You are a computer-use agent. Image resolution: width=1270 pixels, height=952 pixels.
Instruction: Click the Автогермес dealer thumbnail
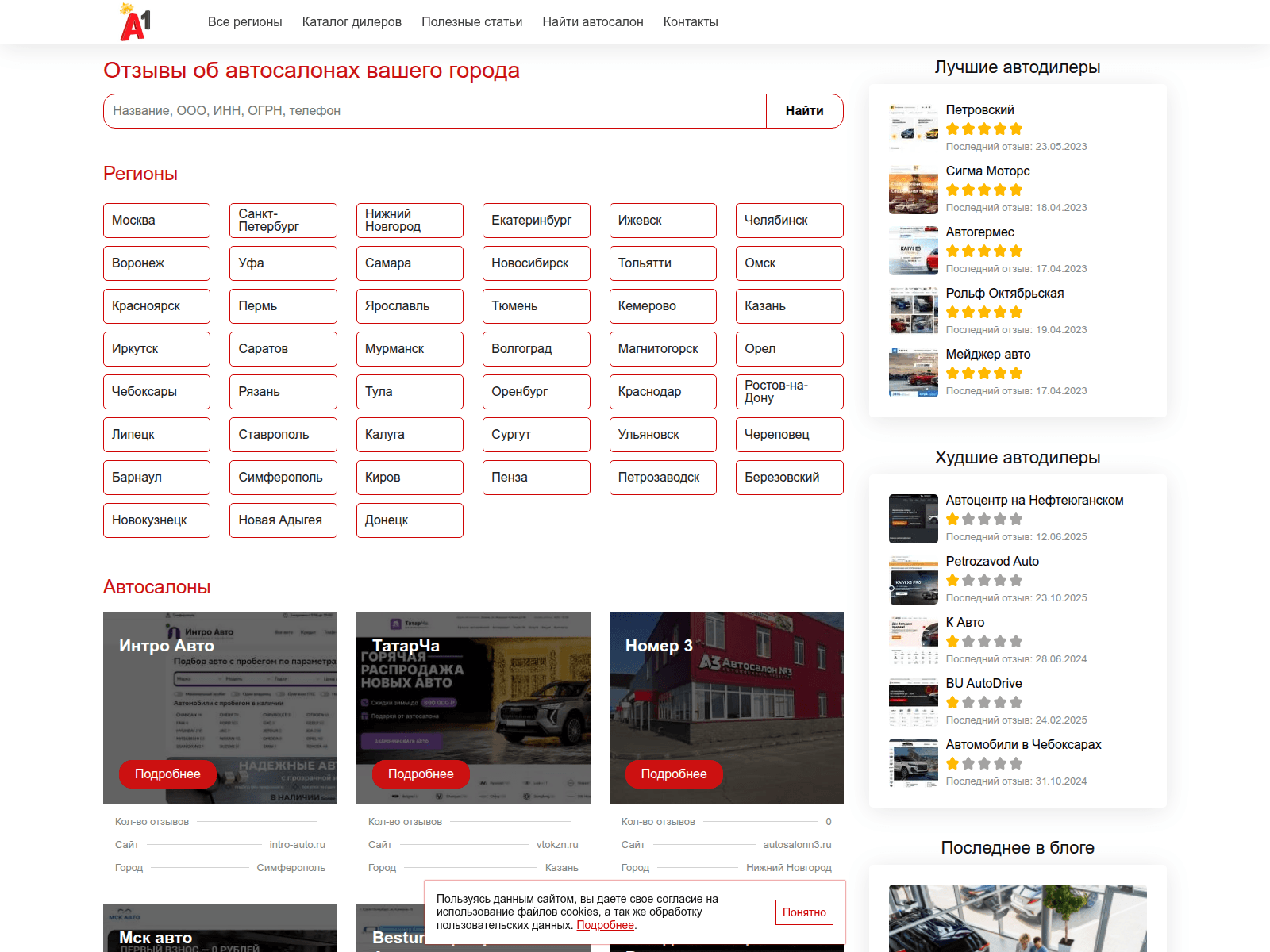coord(914,250)
